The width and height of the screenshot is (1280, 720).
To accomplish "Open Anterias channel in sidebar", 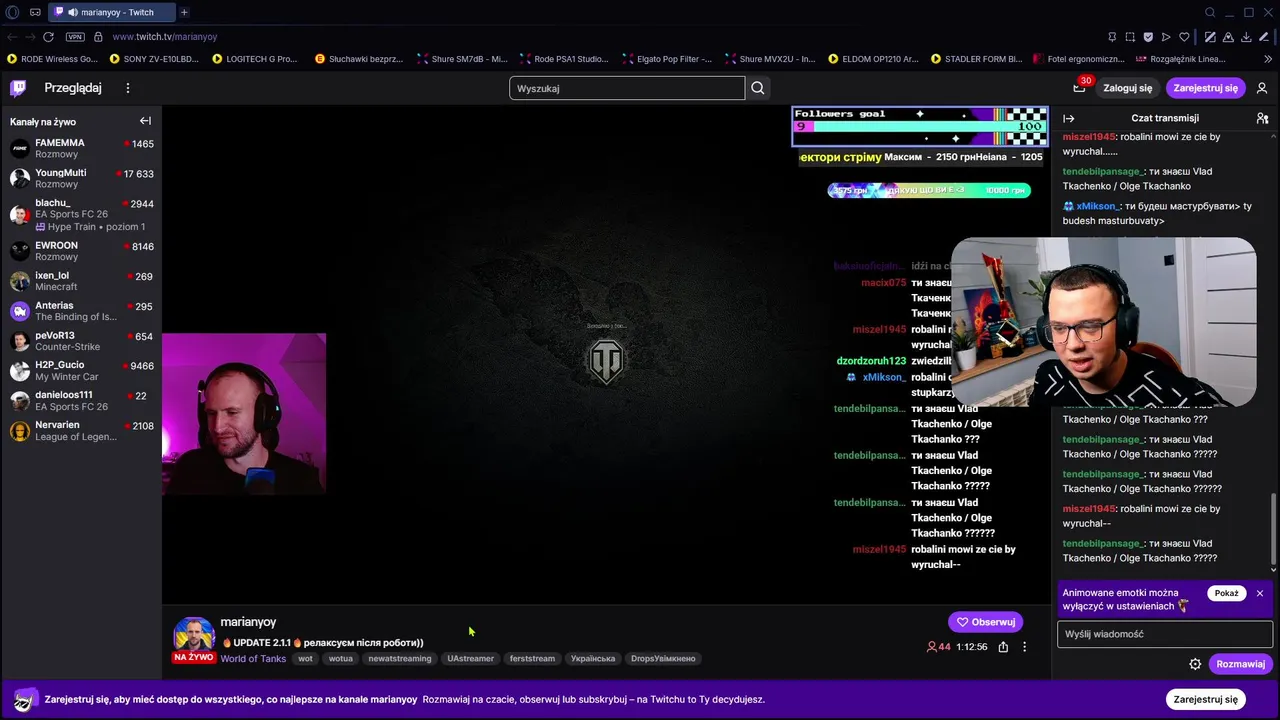I will (81, 311).
